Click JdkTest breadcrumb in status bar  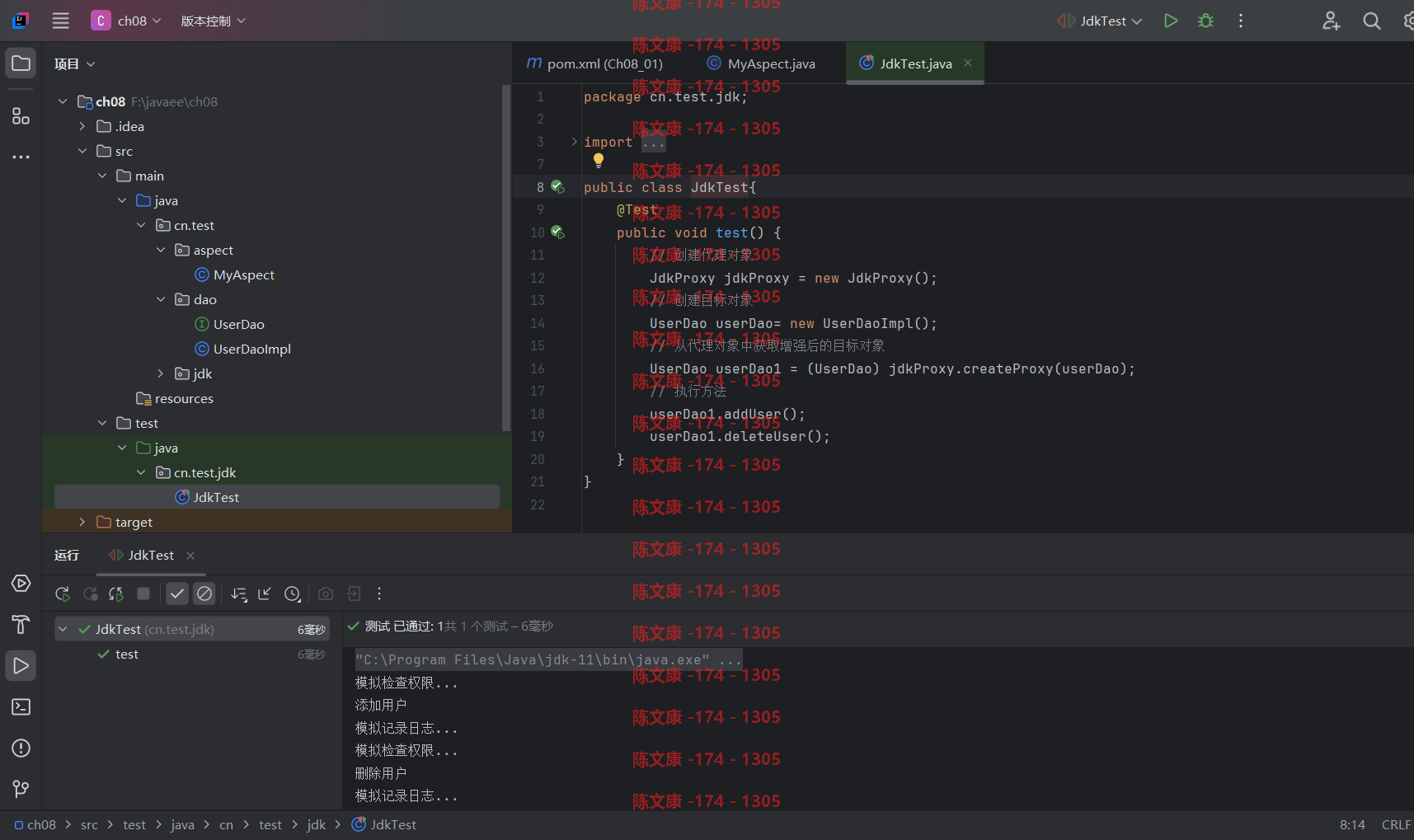[384, 824]
